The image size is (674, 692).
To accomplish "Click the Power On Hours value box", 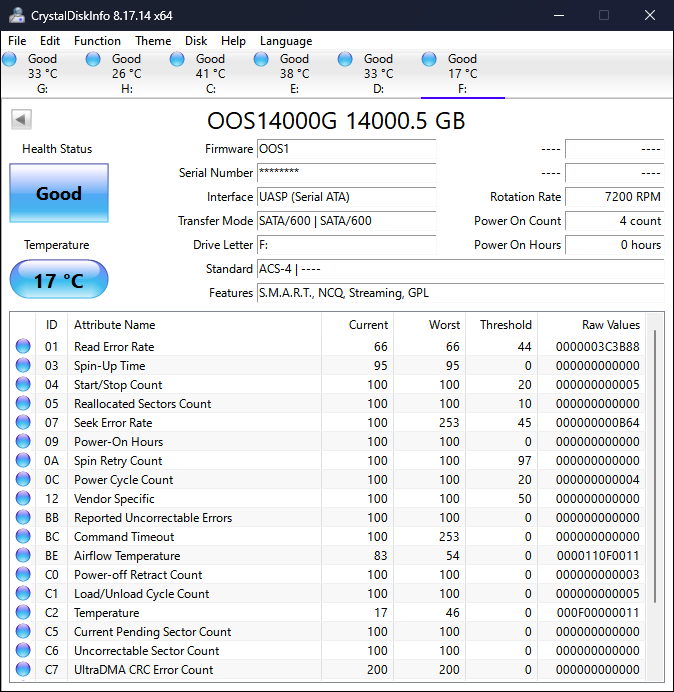I will (614, 244).
